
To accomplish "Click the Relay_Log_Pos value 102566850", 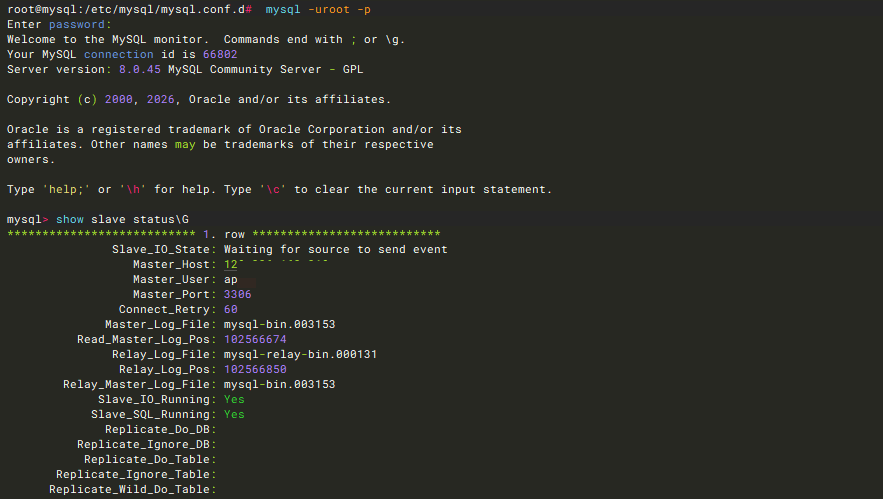I will tap(255, 369).
